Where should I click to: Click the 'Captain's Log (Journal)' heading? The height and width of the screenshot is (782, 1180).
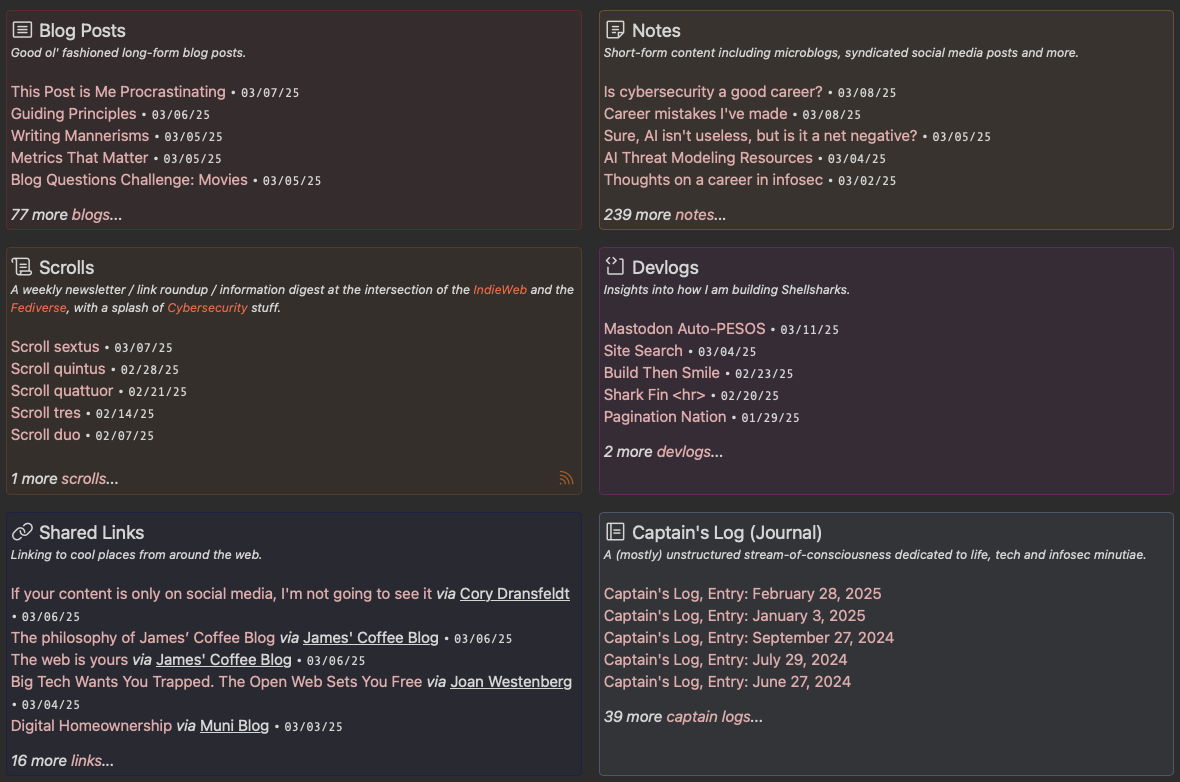[x=727, y=533]
